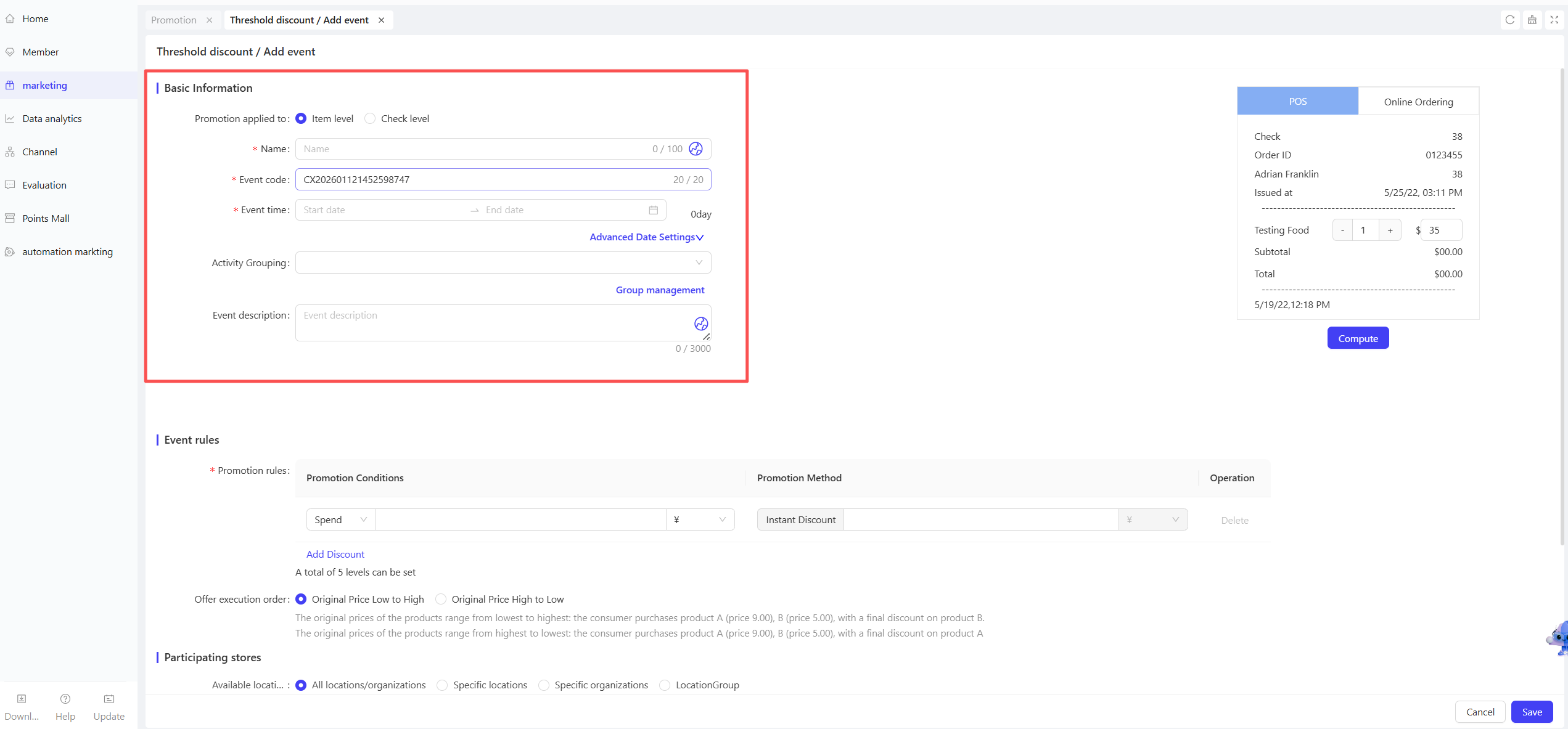Increase Testing Food quantity with plus

[x=1390, y=230]
